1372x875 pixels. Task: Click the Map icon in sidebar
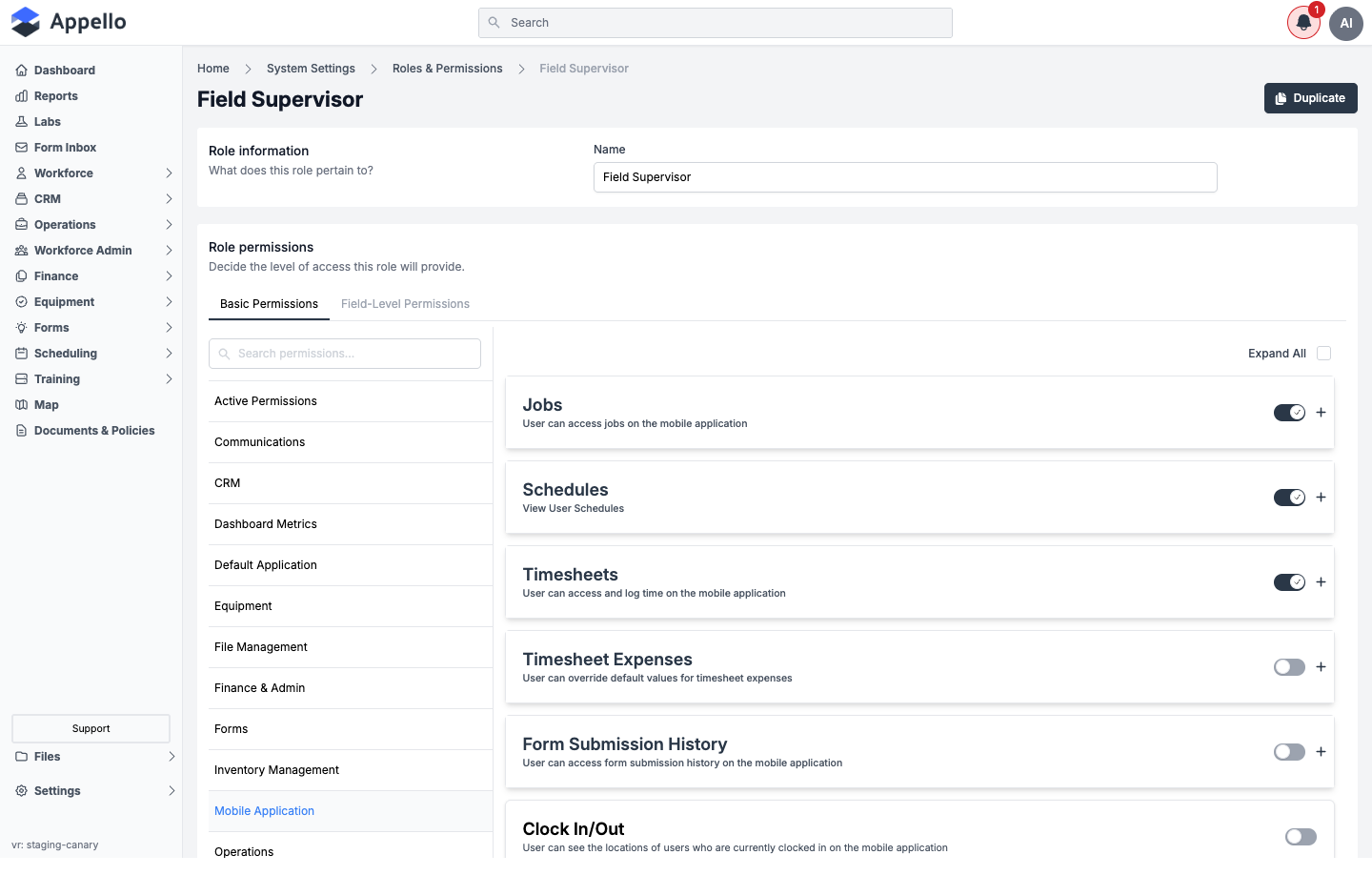(x=21, y=405)
